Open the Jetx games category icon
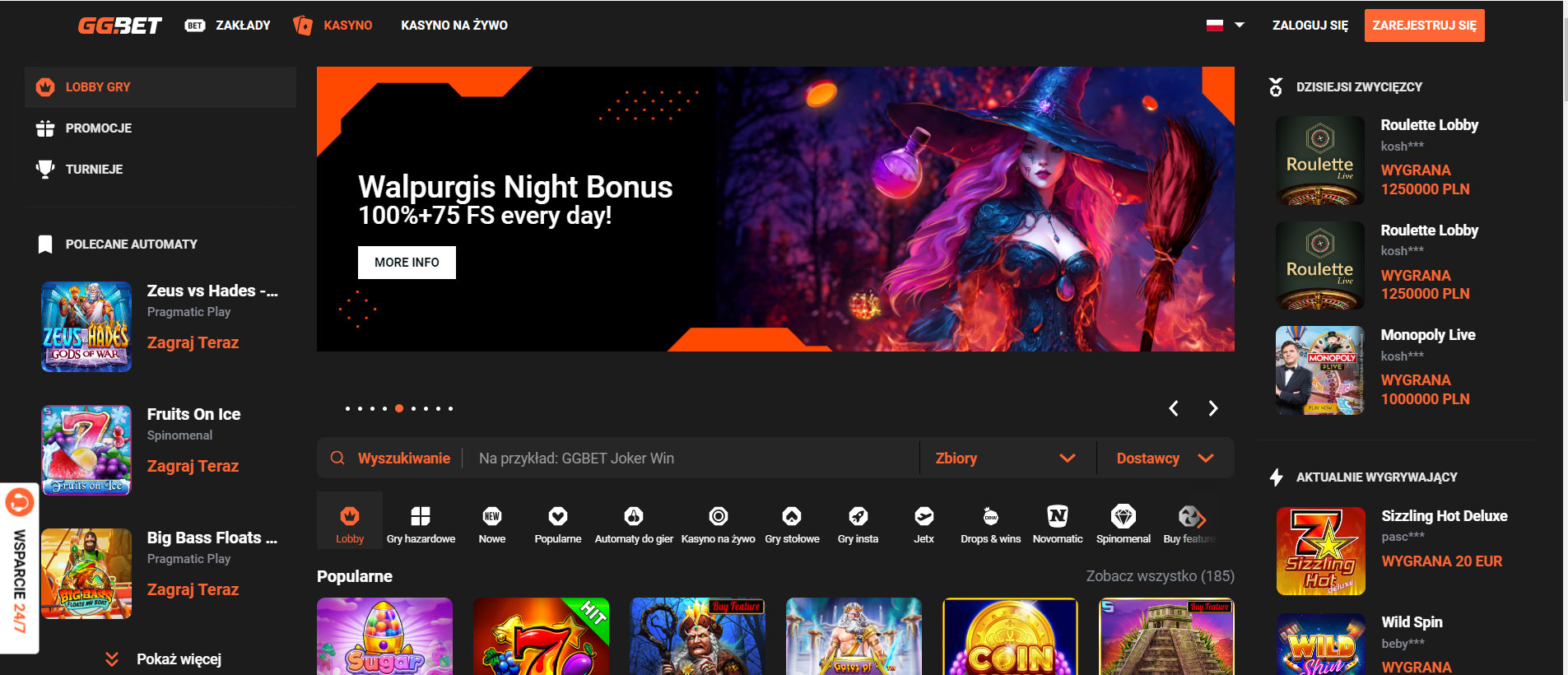Viewport: 1568px width, 675px height. [924, 517]
